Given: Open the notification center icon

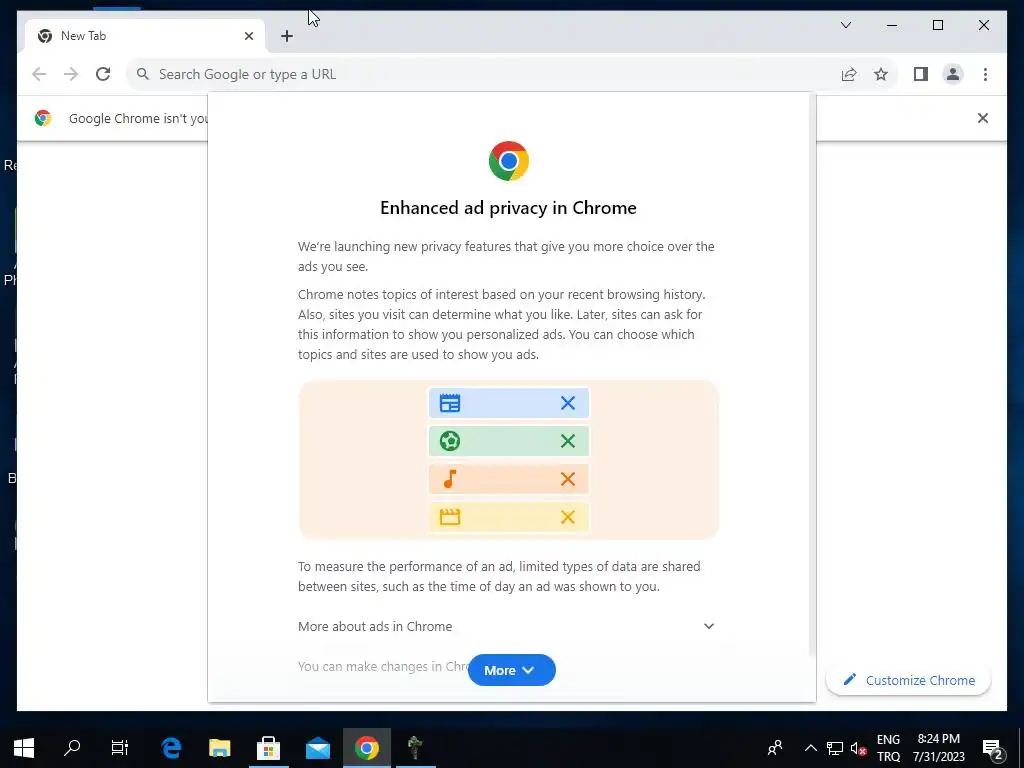Looking at the screenshot, I should click(x=993, y=748).
